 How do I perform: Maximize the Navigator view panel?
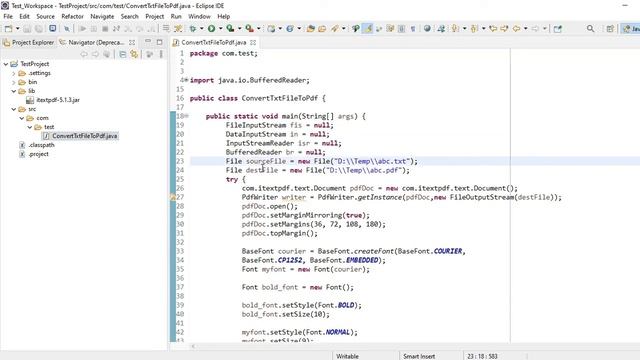[160, 42]
